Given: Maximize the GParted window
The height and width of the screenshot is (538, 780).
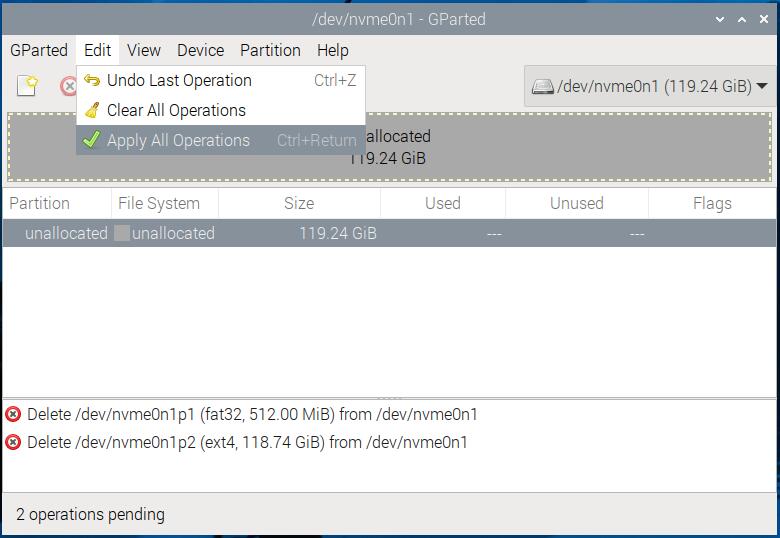Looking at the screenshot, I should tap(742, 19).
